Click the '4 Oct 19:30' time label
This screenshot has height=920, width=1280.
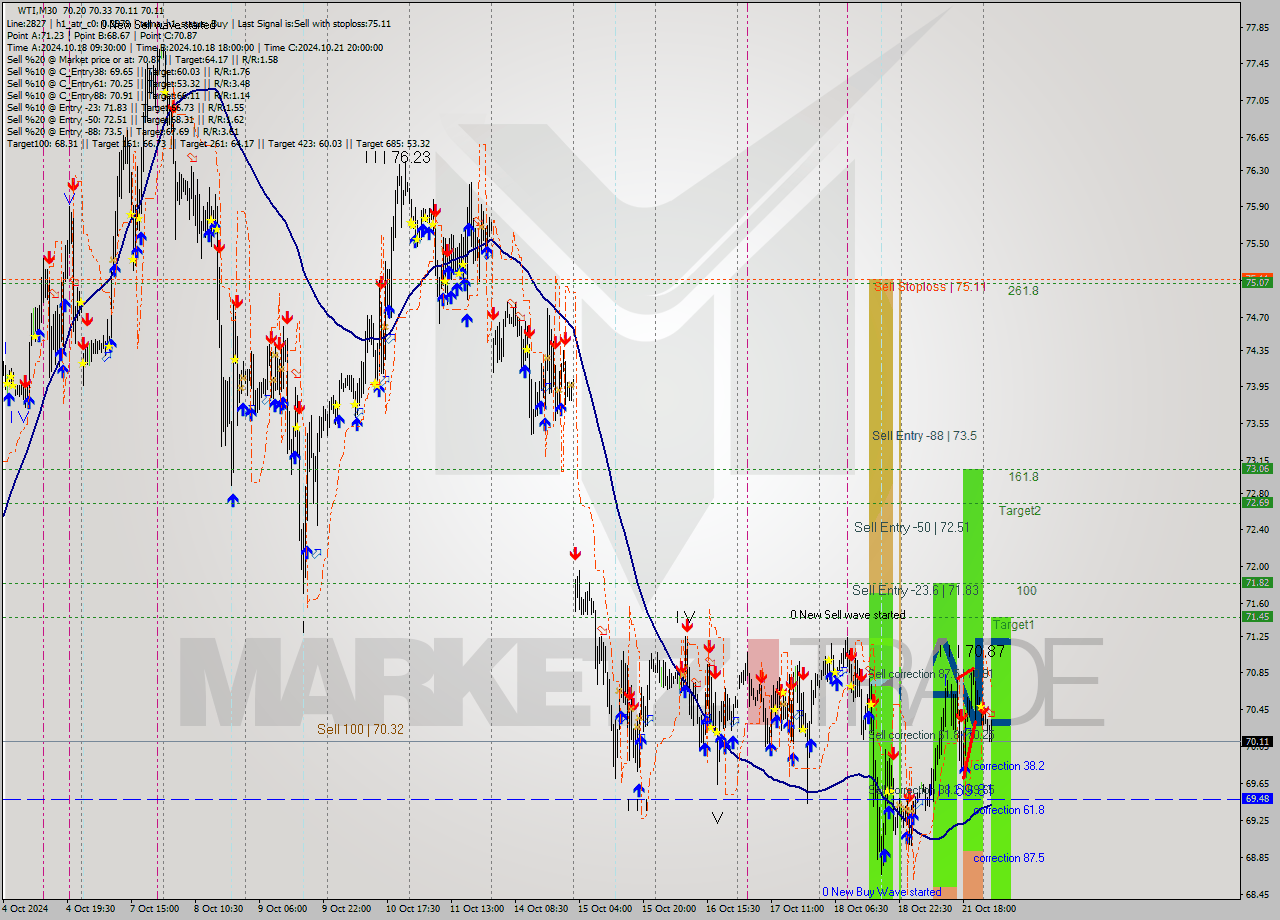pyautogui.click(x=88, y=909)
